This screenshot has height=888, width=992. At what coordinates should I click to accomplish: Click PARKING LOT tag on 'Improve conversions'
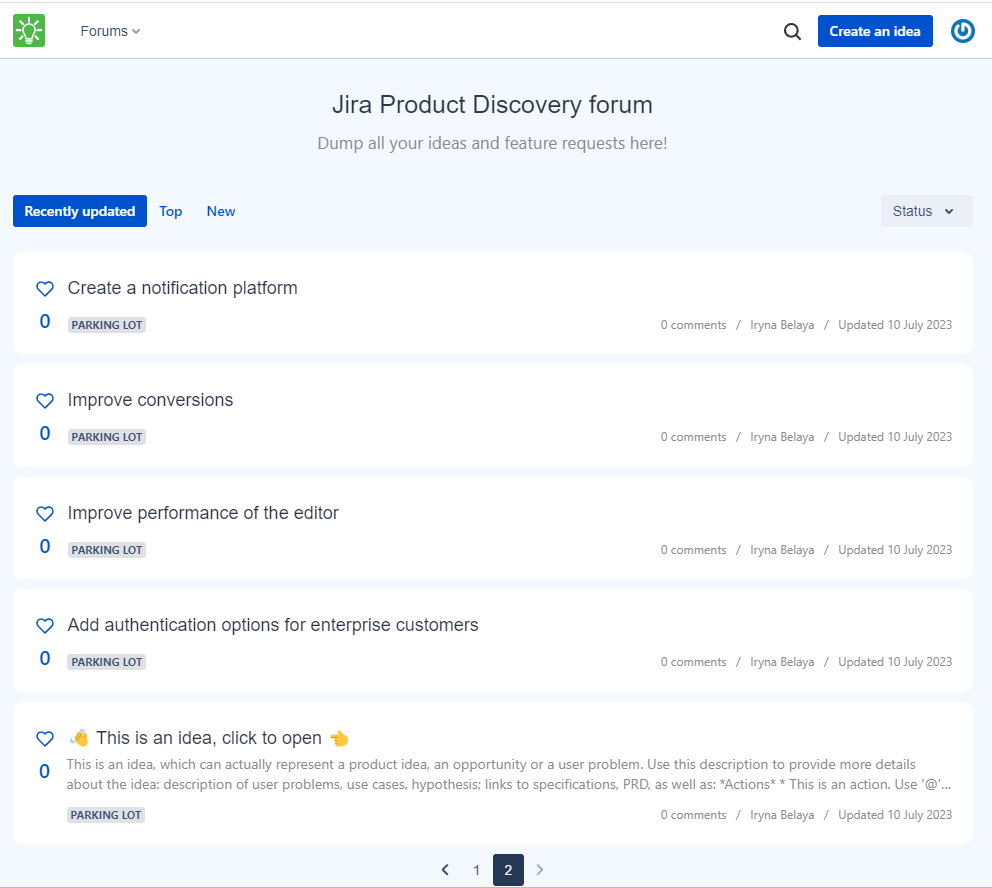tap(106, 437)
